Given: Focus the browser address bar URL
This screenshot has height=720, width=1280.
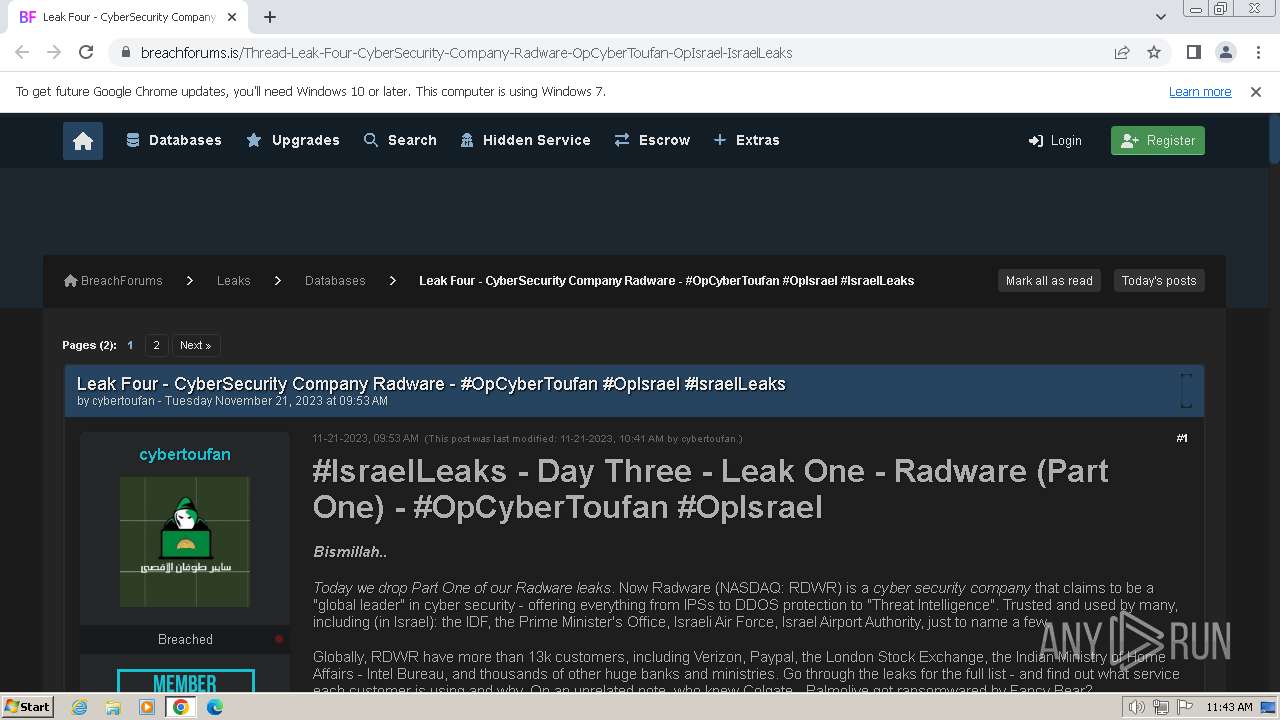Looking at the screenshot, I should tap(466, 53).
